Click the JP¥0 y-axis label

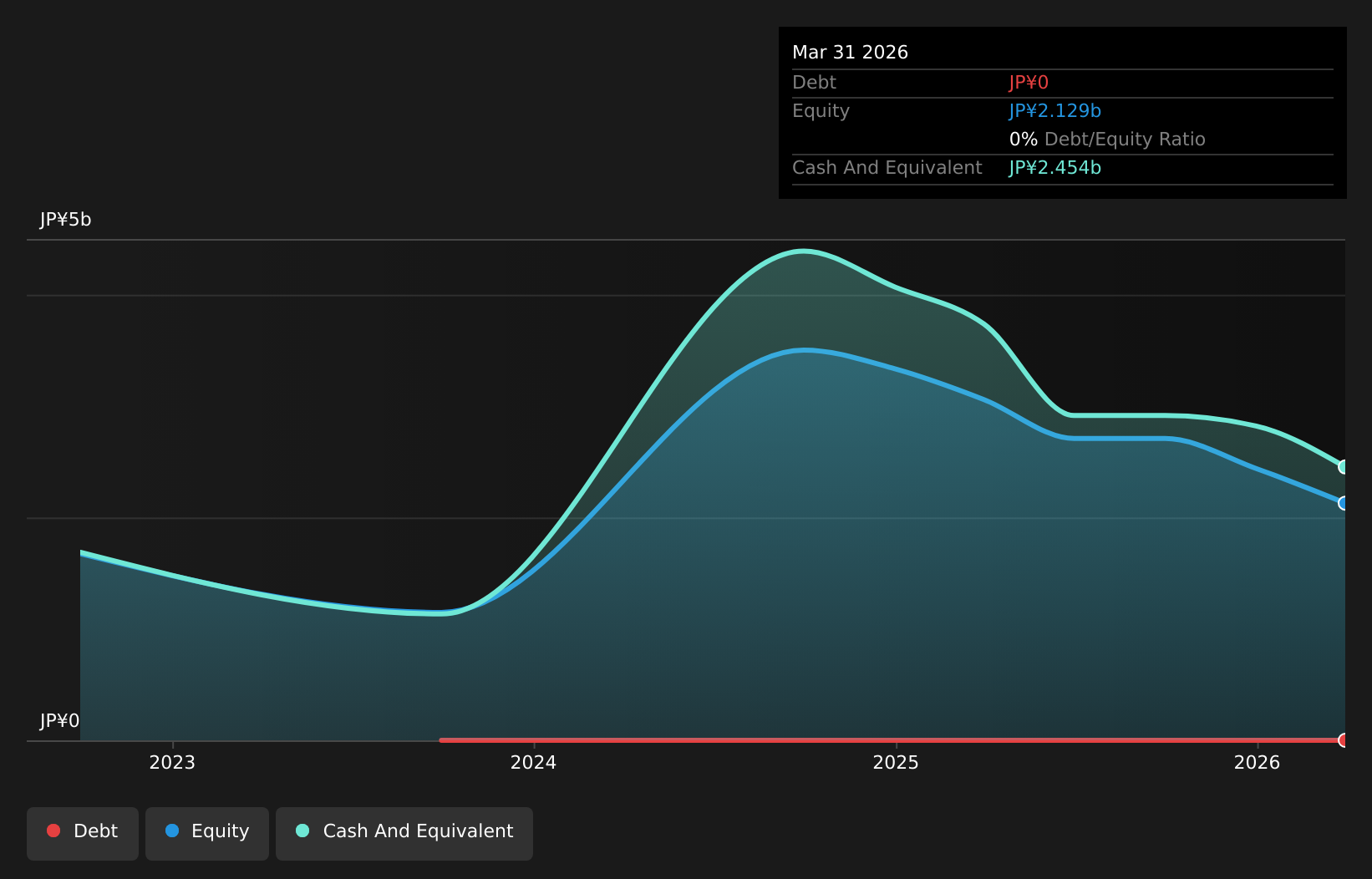pos(60,721)
